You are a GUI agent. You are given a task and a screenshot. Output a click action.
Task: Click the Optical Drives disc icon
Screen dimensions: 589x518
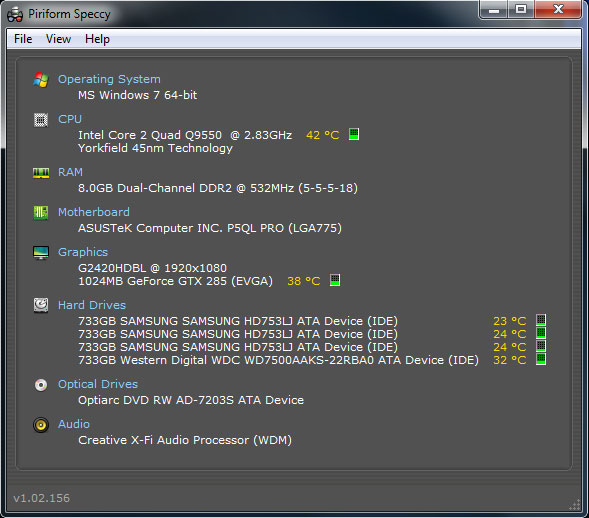click(x=41, y=385)
